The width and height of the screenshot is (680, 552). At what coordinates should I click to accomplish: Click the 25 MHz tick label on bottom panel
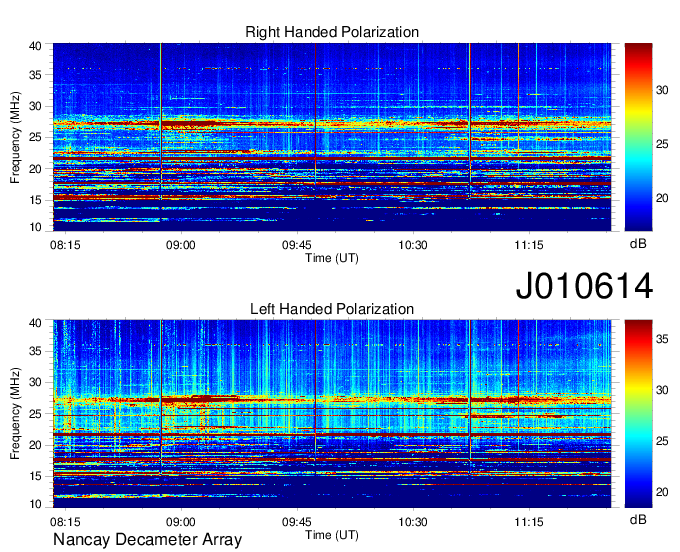click(35, 414)
